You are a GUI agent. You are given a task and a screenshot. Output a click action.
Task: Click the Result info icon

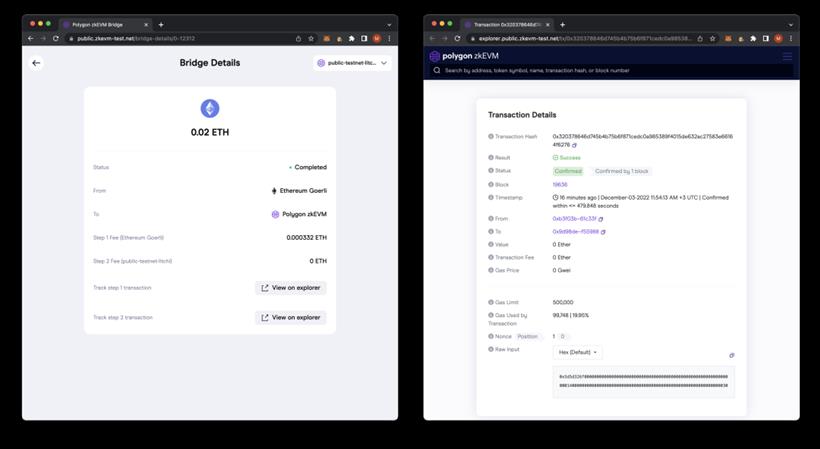tap(491, 157)
